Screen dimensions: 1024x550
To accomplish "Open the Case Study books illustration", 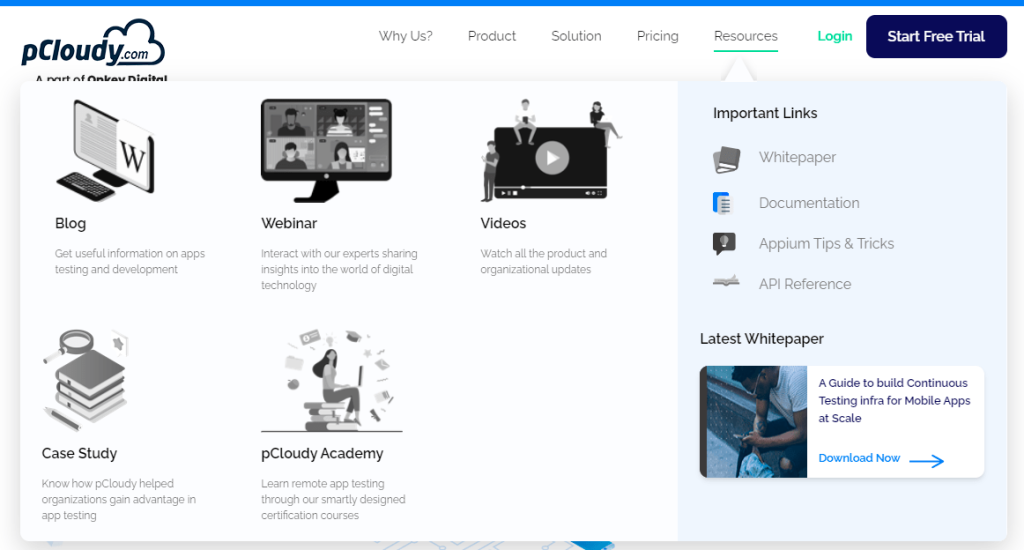I will (x=86, y=380).
